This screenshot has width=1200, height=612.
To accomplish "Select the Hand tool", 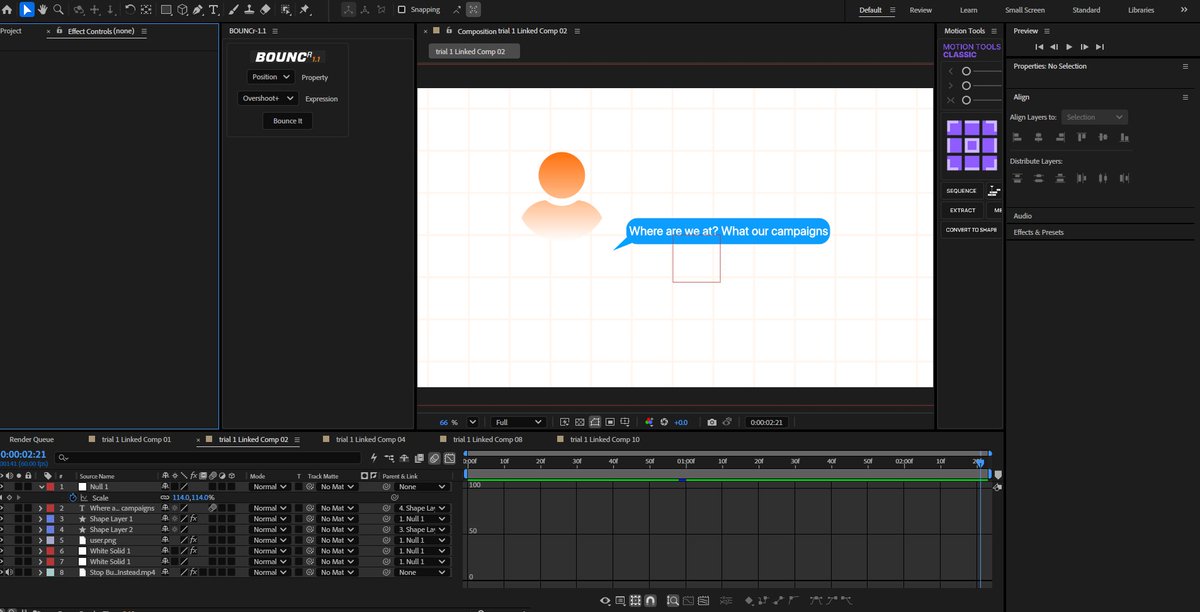I will click(x=42, y=9).
